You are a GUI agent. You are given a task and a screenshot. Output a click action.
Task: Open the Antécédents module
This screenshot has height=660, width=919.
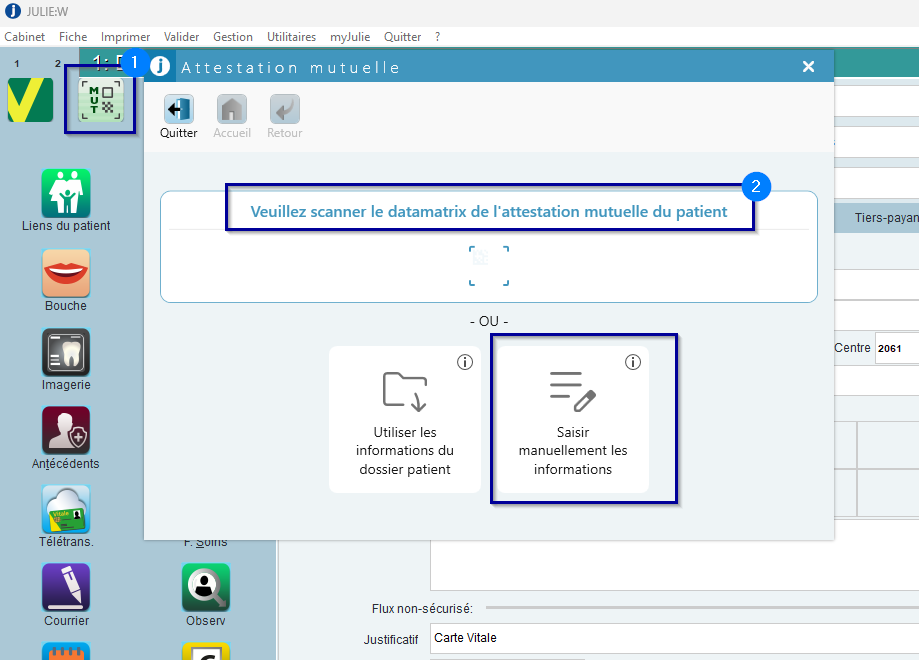pos(66,438)
